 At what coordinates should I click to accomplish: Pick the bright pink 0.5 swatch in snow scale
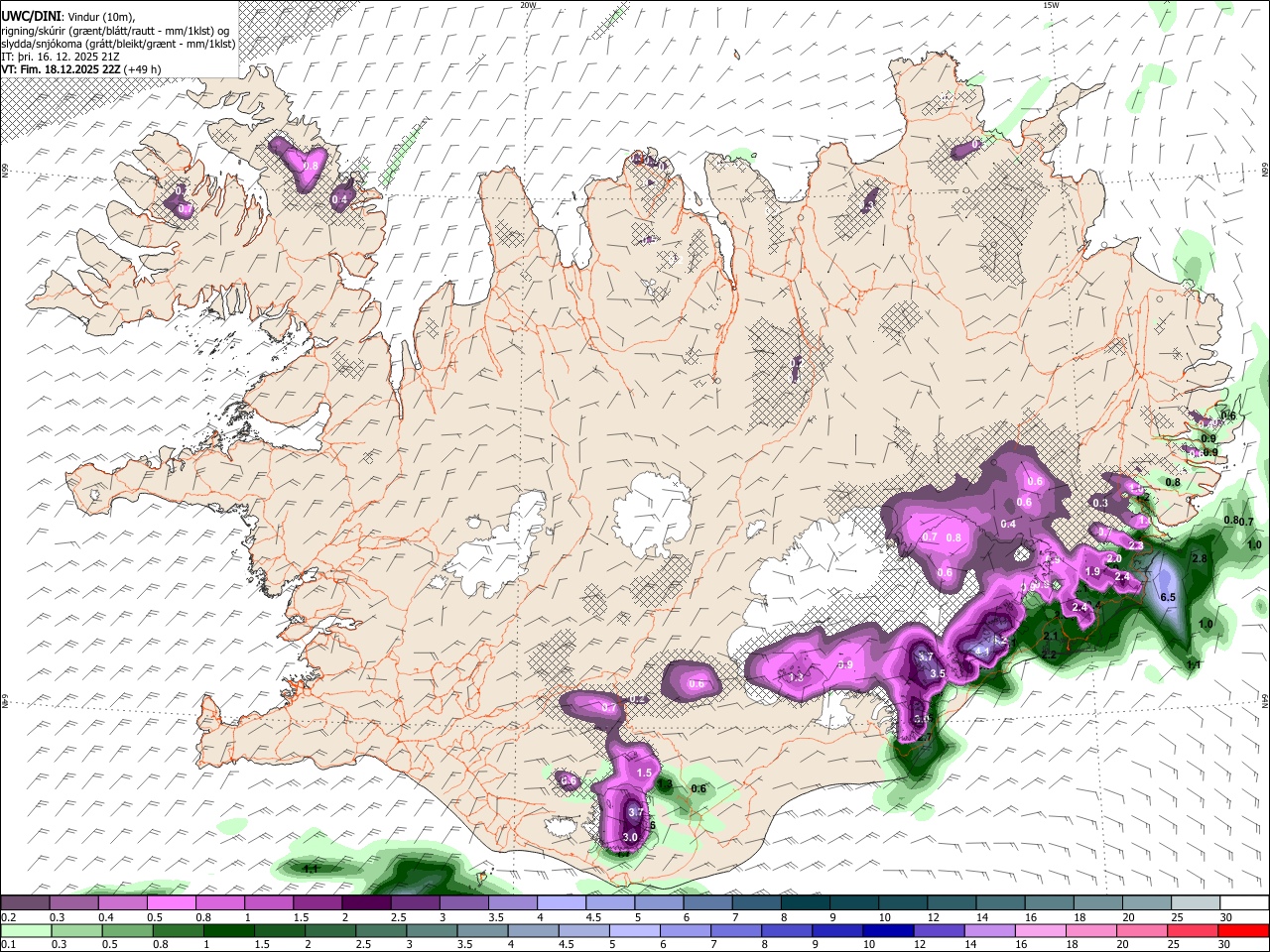(171, 902)
